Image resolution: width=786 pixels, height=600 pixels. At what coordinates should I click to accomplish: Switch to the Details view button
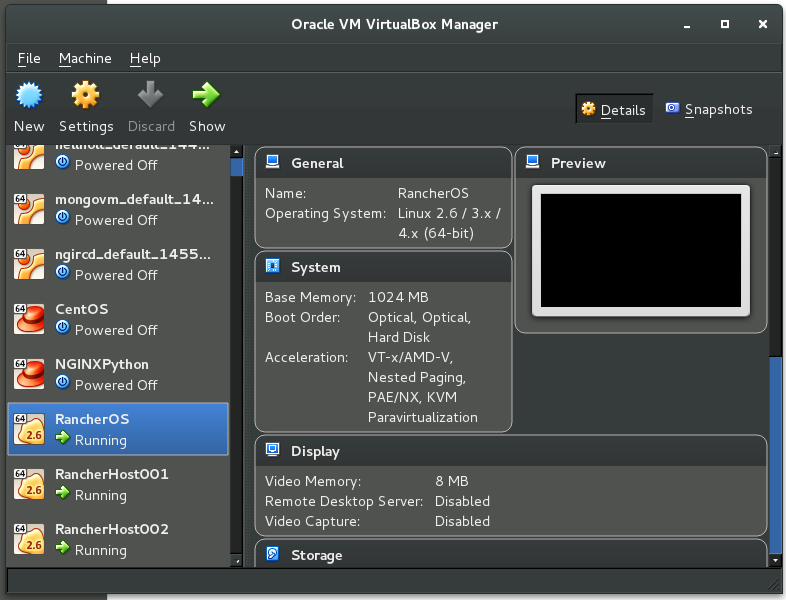click(614, 109)
